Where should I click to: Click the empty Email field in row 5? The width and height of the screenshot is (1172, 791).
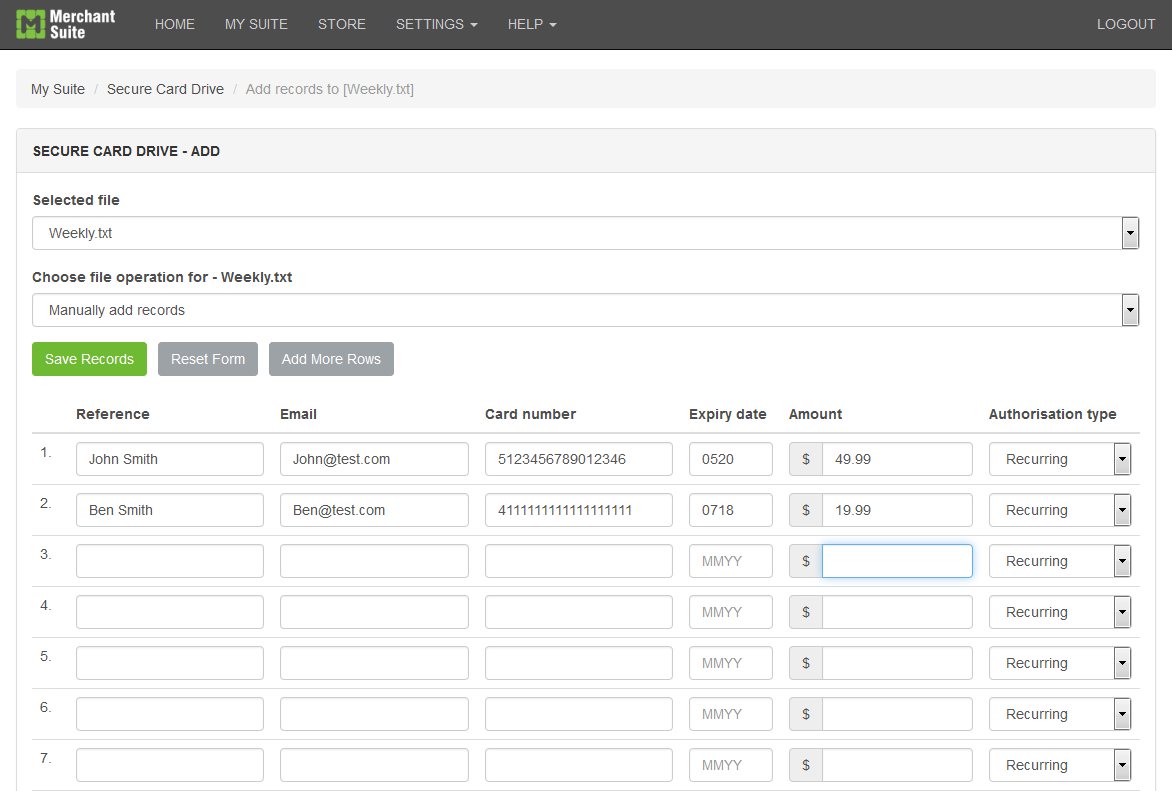click(374, 663)
